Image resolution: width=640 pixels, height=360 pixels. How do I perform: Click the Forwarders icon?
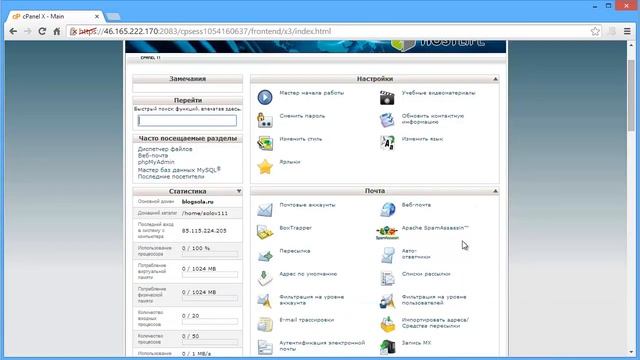[x=264, y=256]
